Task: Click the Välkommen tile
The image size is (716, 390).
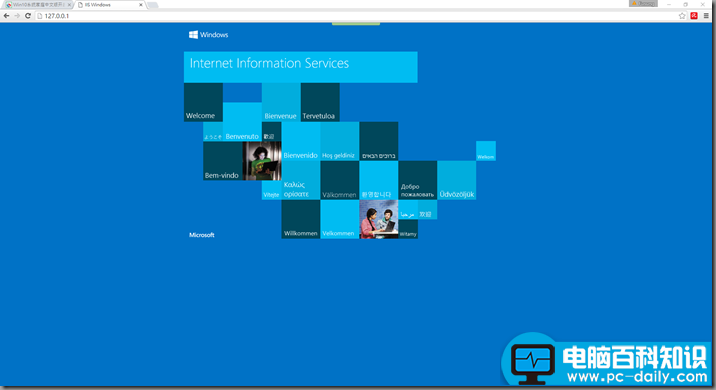Action: (x=340, y=180)
